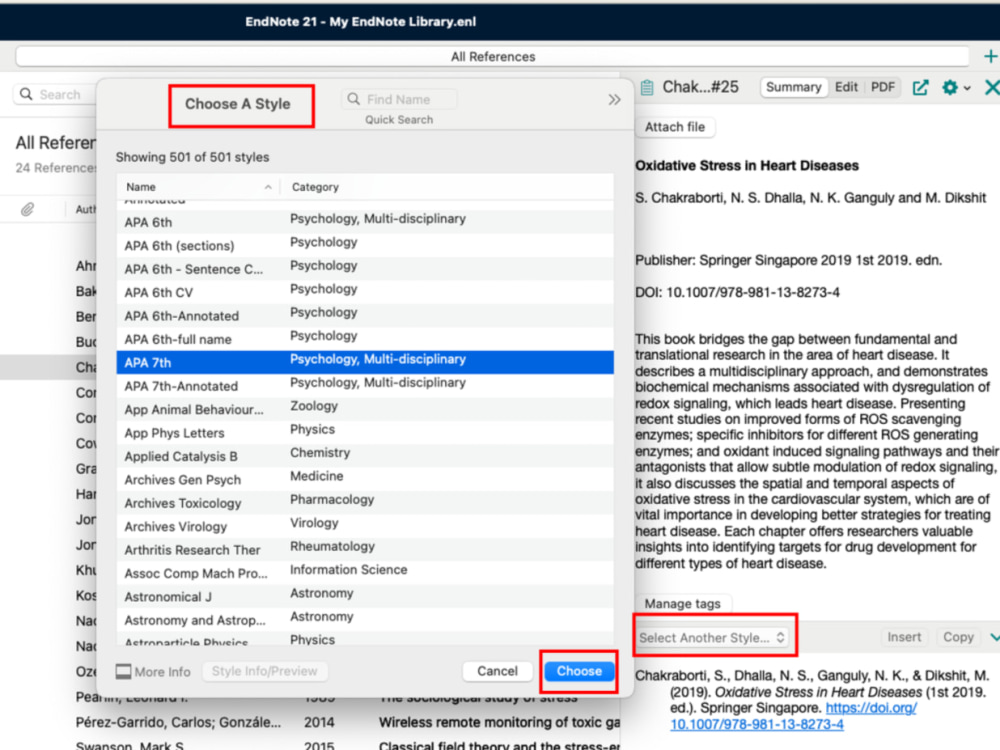Open the gear menu dropdown arrow

click(x=967, y=88)
